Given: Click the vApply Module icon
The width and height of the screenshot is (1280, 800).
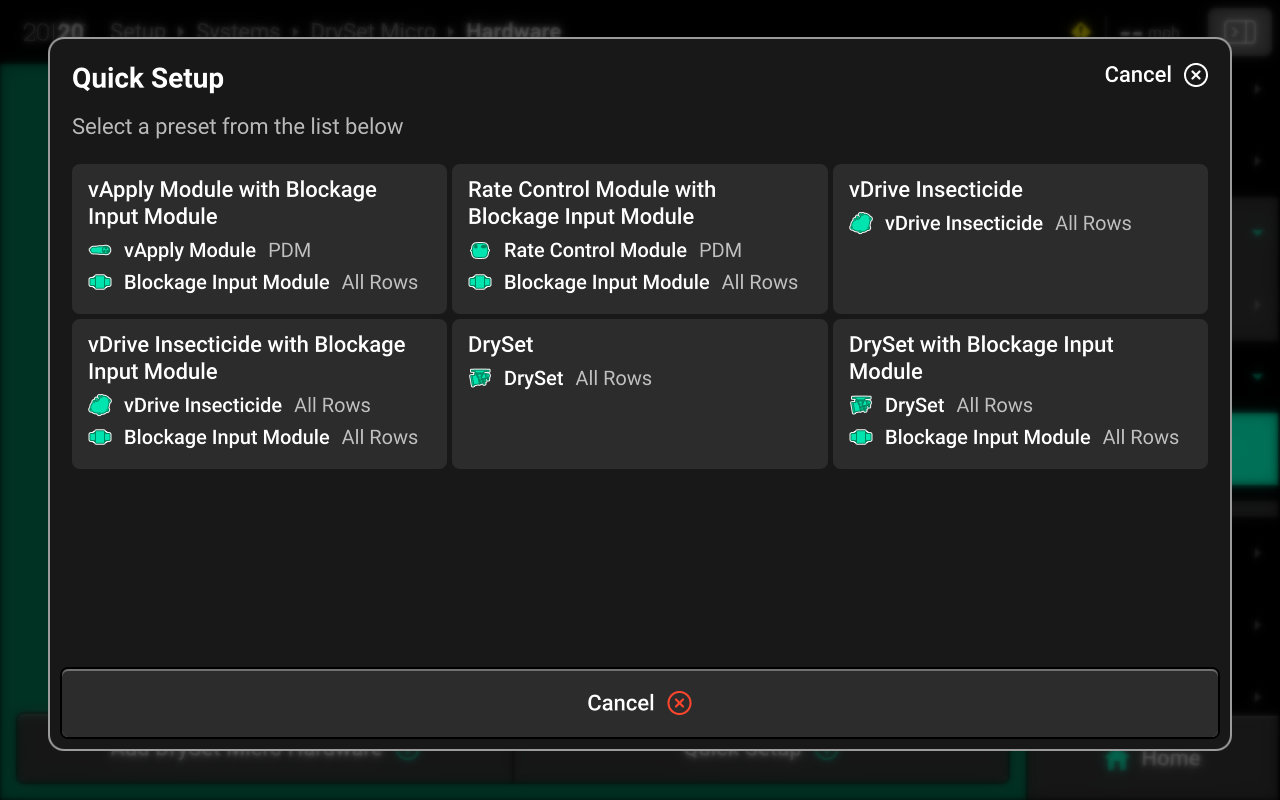Looking at the screenshot, I should [100, 250].
